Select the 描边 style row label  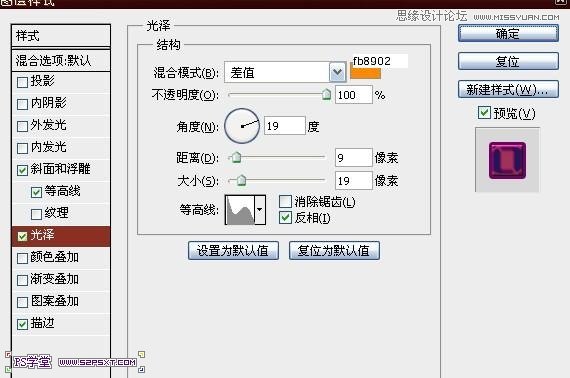coord(43,323)
